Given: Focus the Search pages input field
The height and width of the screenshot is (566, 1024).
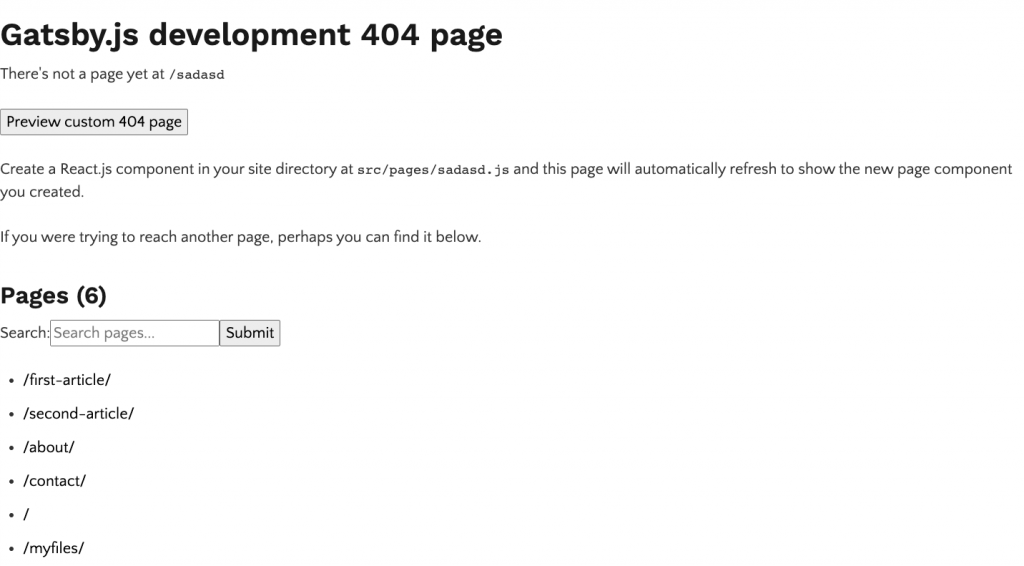Looking at the screenshot, I should click(135, 333).
